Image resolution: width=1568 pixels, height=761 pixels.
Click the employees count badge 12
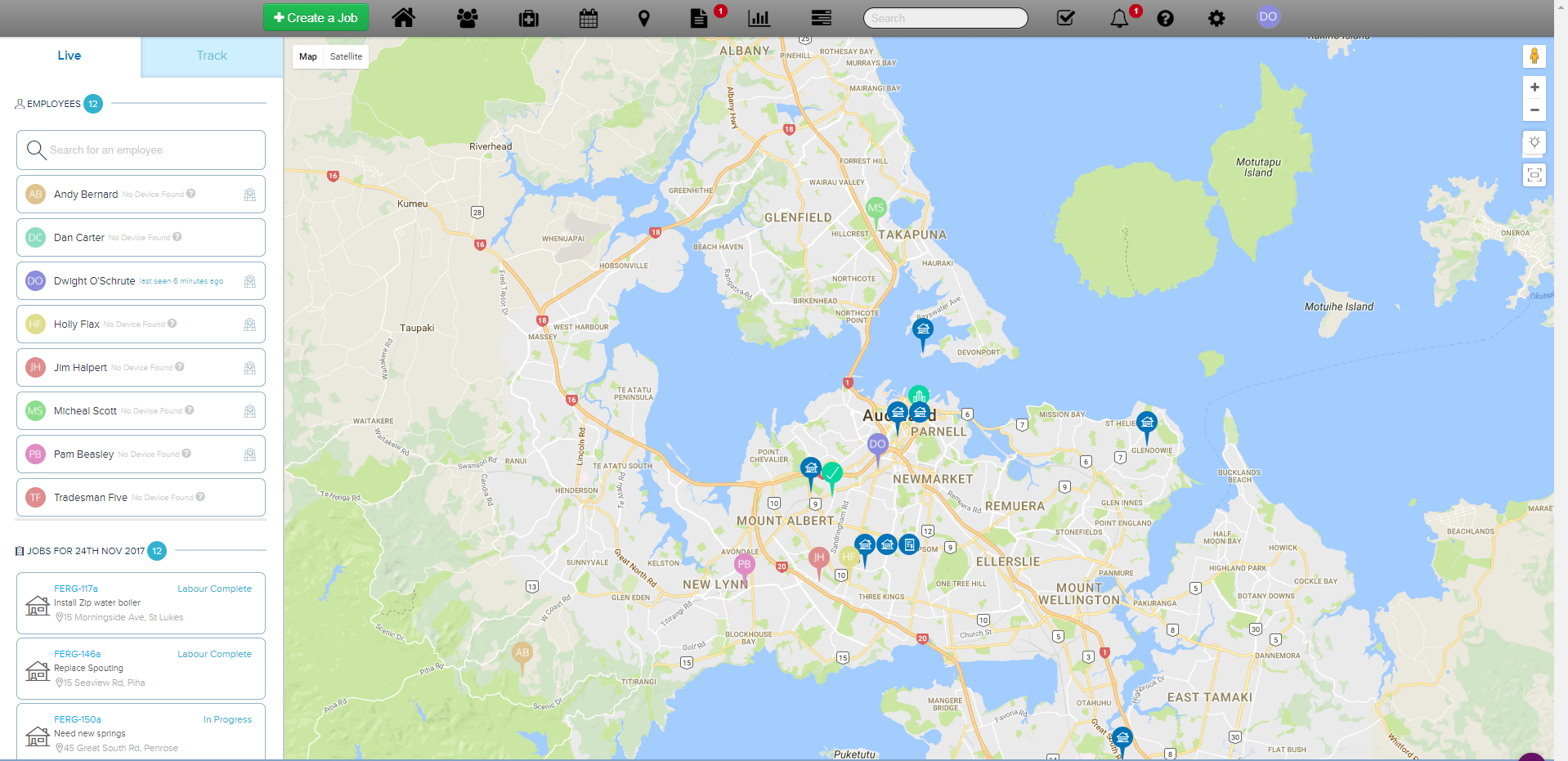pos(93,104)
